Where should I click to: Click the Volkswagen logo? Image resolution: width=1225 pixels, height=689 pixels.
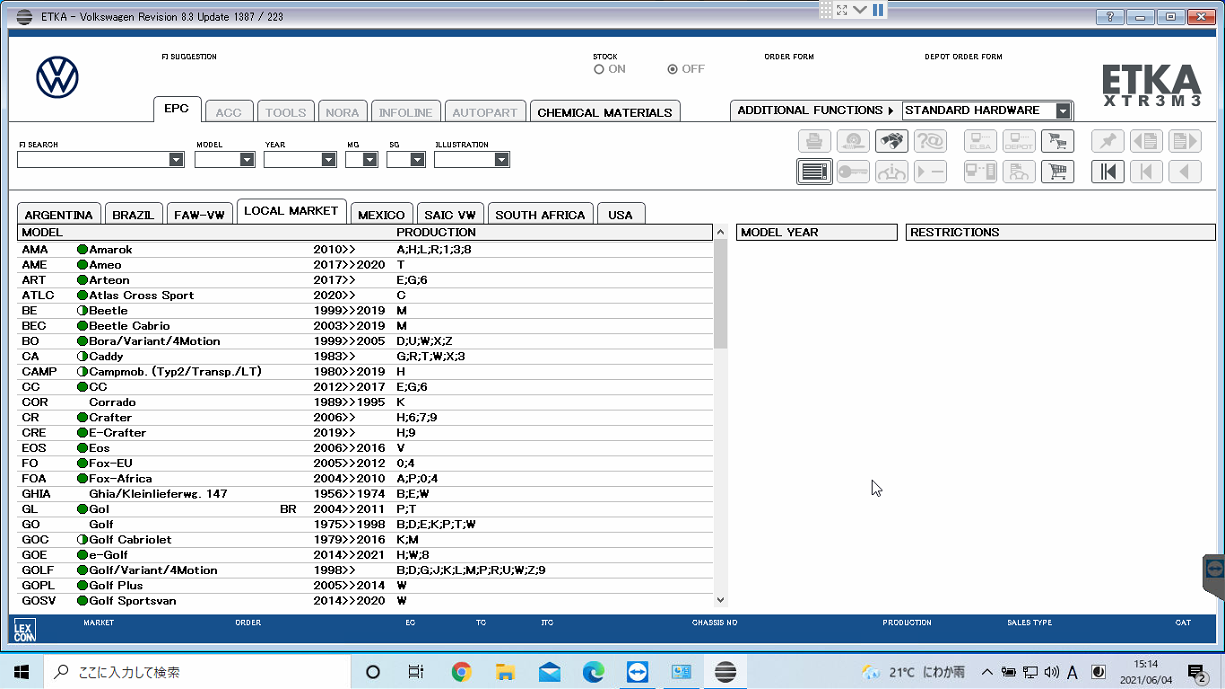click(57, 77)
